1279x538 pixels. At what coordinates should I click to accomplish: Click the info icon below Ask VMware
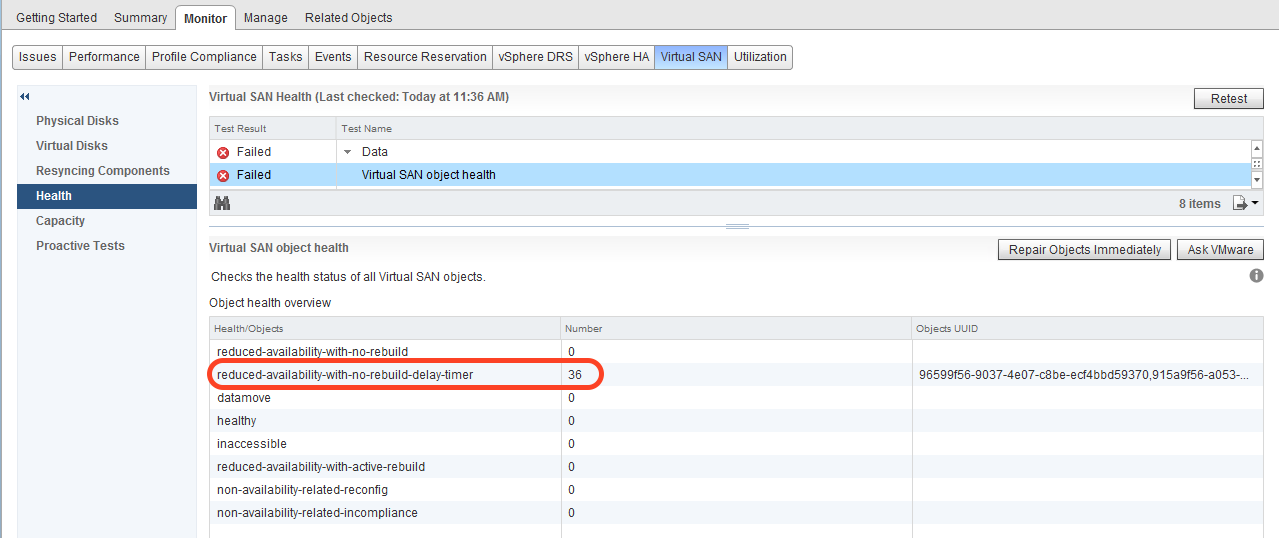(1256, 276)
